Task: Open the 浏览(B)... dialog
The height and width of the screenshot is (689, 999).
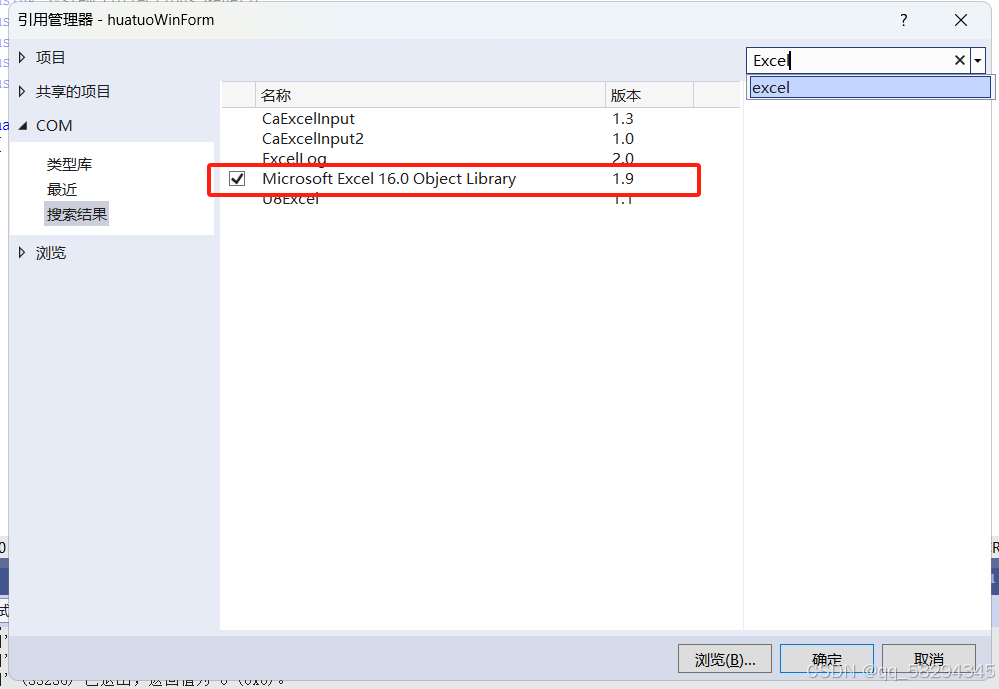Action: point(724,658)
